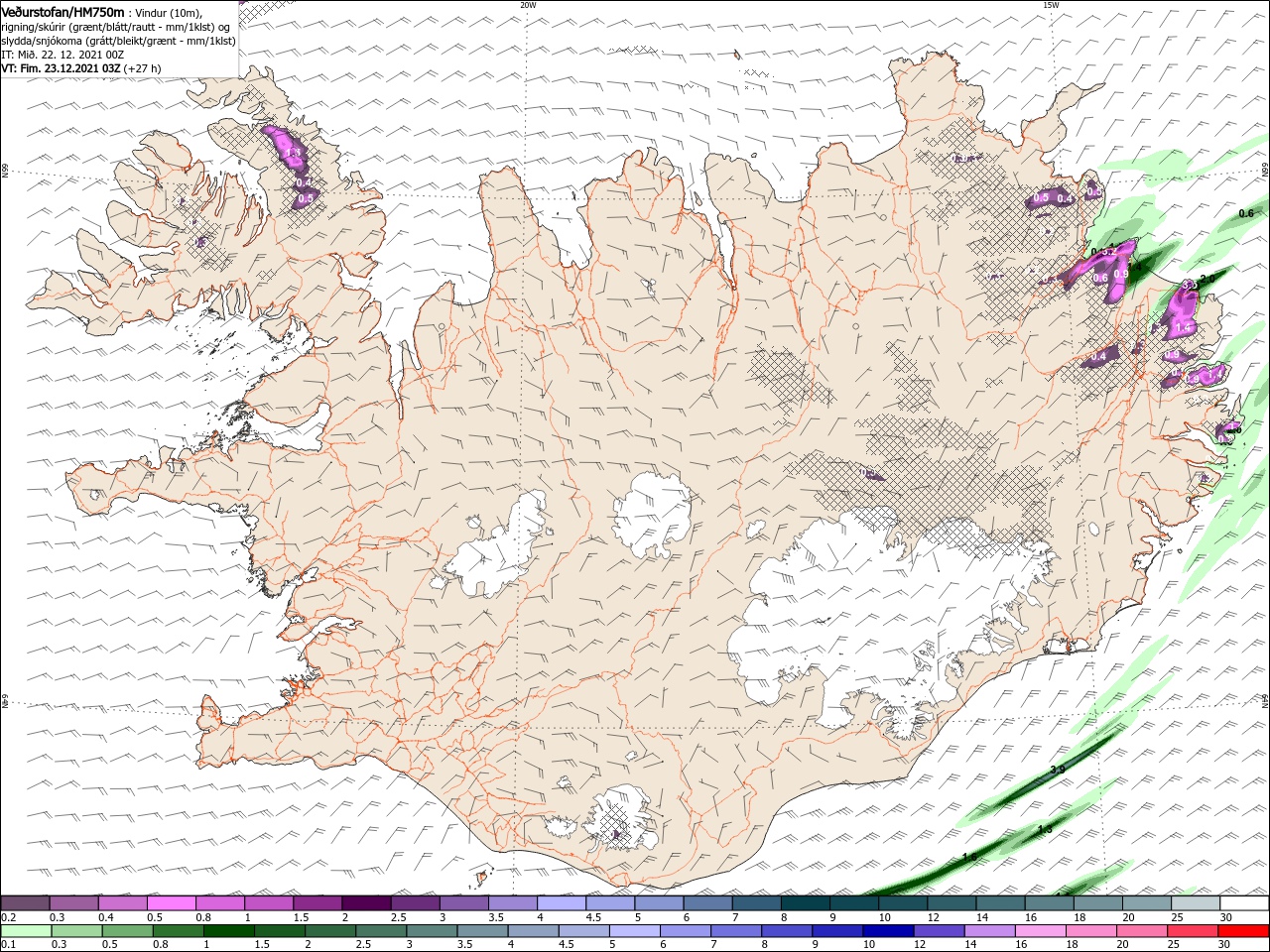This screenshot has width=1270, height=952.
Task: Select the dark mauve 0.2 swatch in upper legend
Action: [x=25, y=903]
